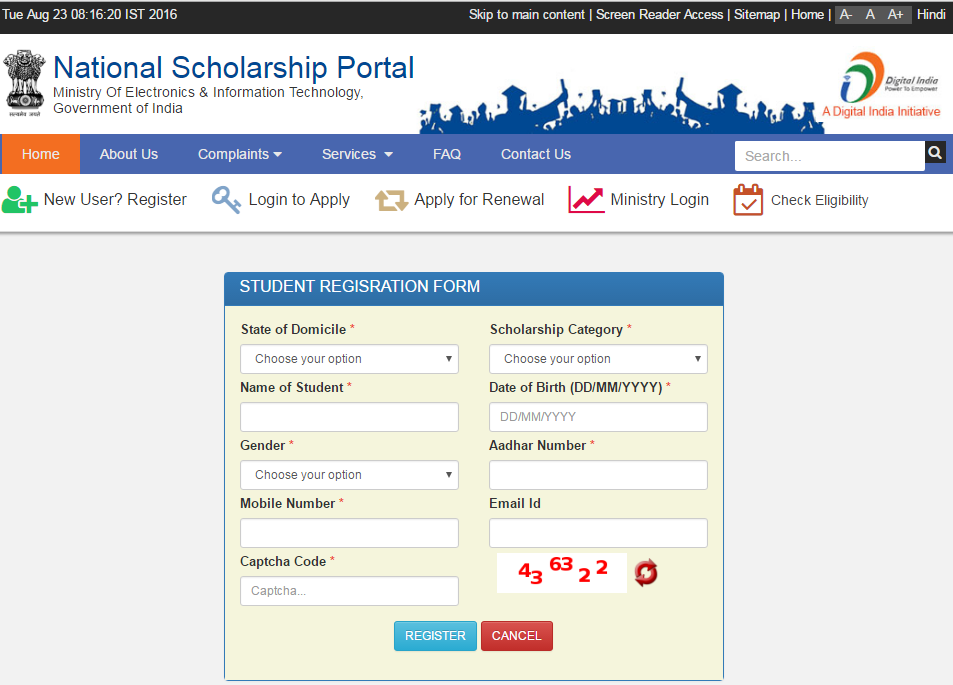Screen dimensions: 953x685
Task: Click Skip to main content link
Action: [x=526, y=15]
